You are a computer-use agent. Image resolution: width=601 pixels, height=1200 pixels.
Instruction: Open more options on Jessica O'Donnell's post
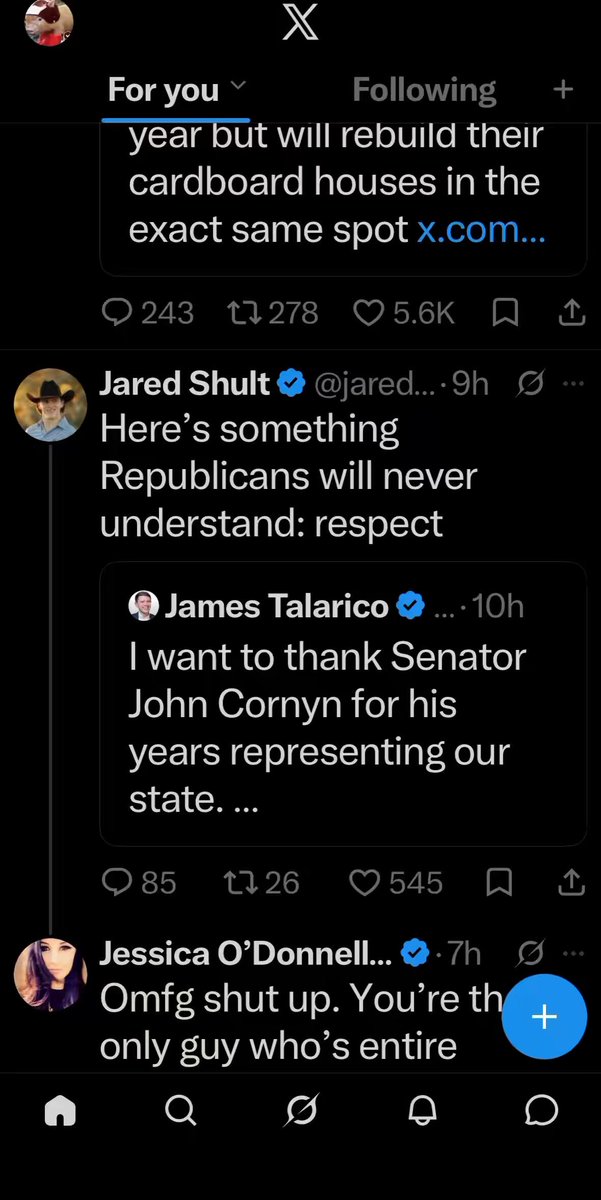point(572,953)
